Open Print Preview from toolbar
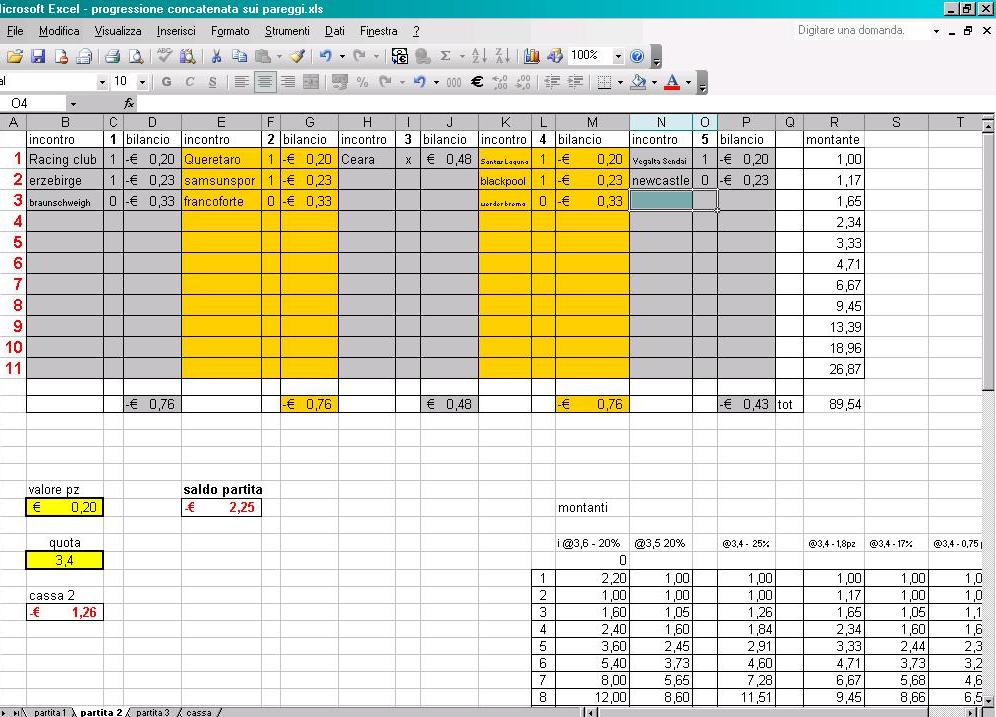The width and height of the screenshot is (996, 717). pos(135,57)
